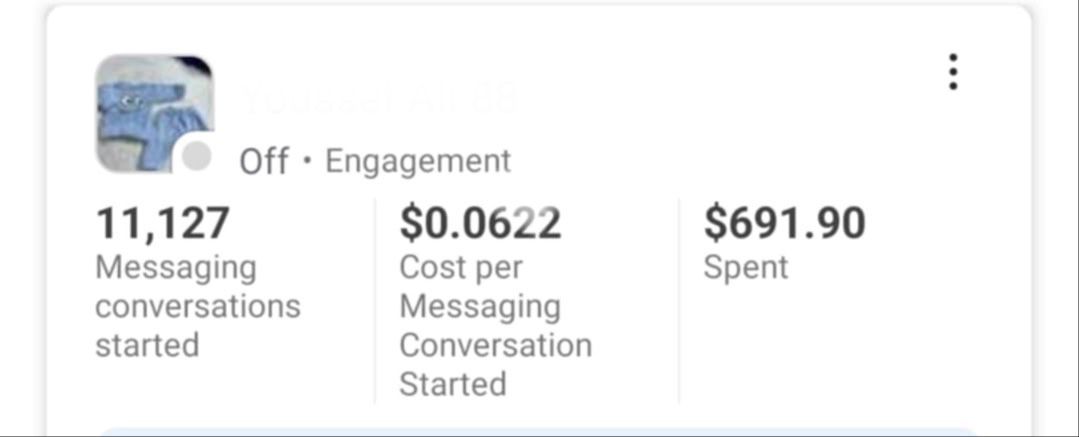Click the dark strip at screenshot bottom
Viewport: 1079px width, 437px height.
pyautogui.click(x=540, y=435)
